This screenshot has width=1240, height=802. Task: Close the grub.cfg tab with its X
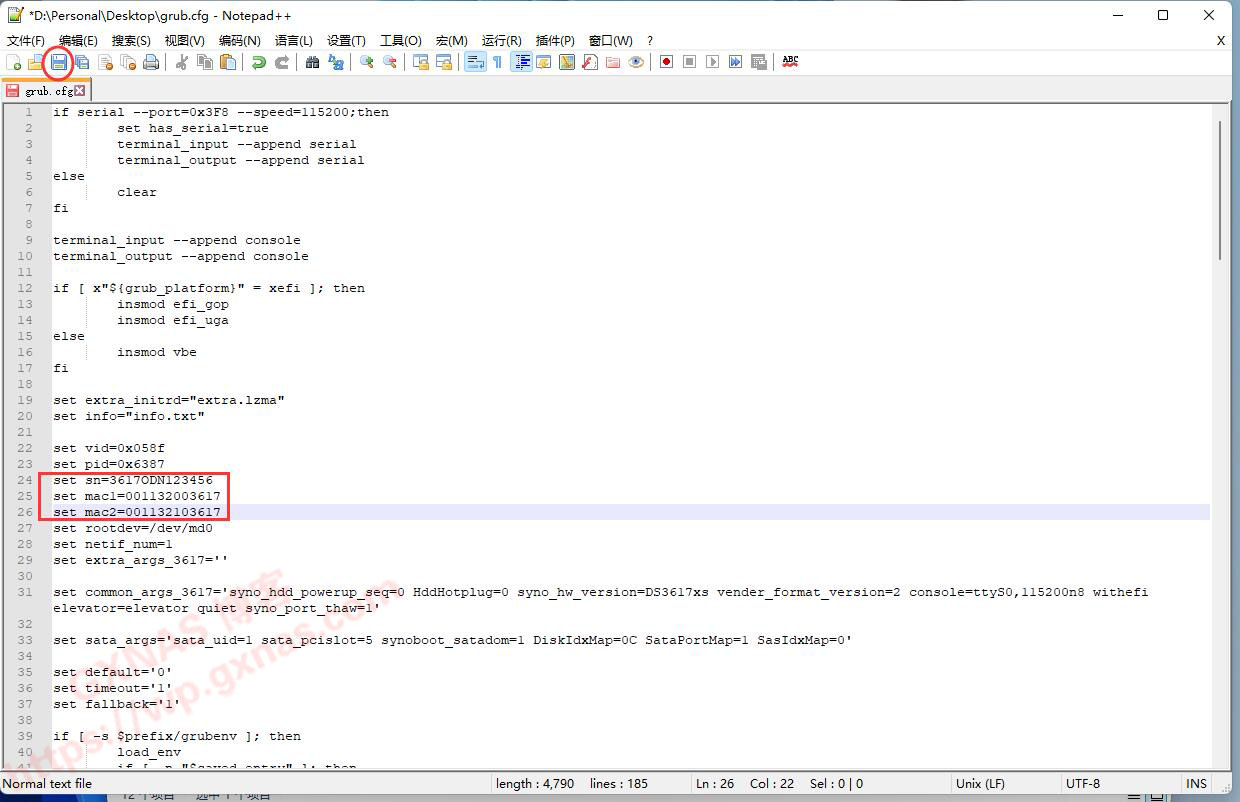[80, 91]
